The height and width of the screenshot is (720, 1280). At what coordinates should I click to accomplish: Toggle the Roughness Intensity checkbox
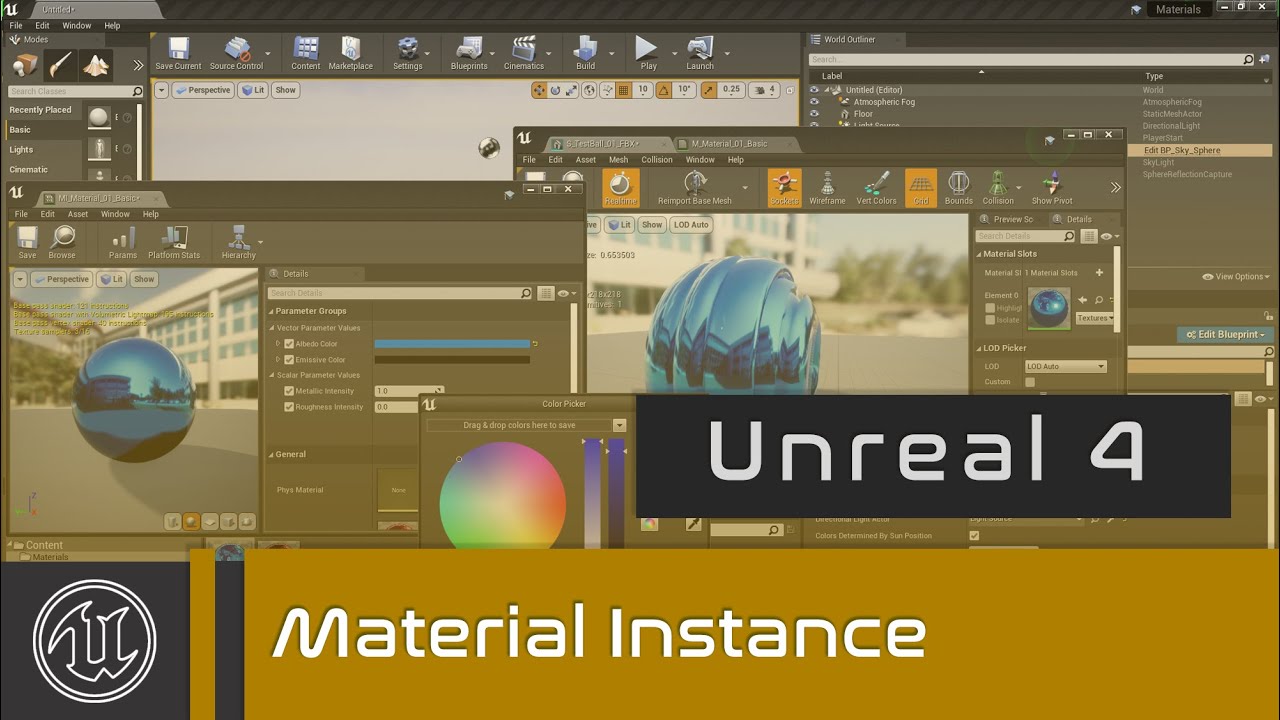tap(289, 407)
